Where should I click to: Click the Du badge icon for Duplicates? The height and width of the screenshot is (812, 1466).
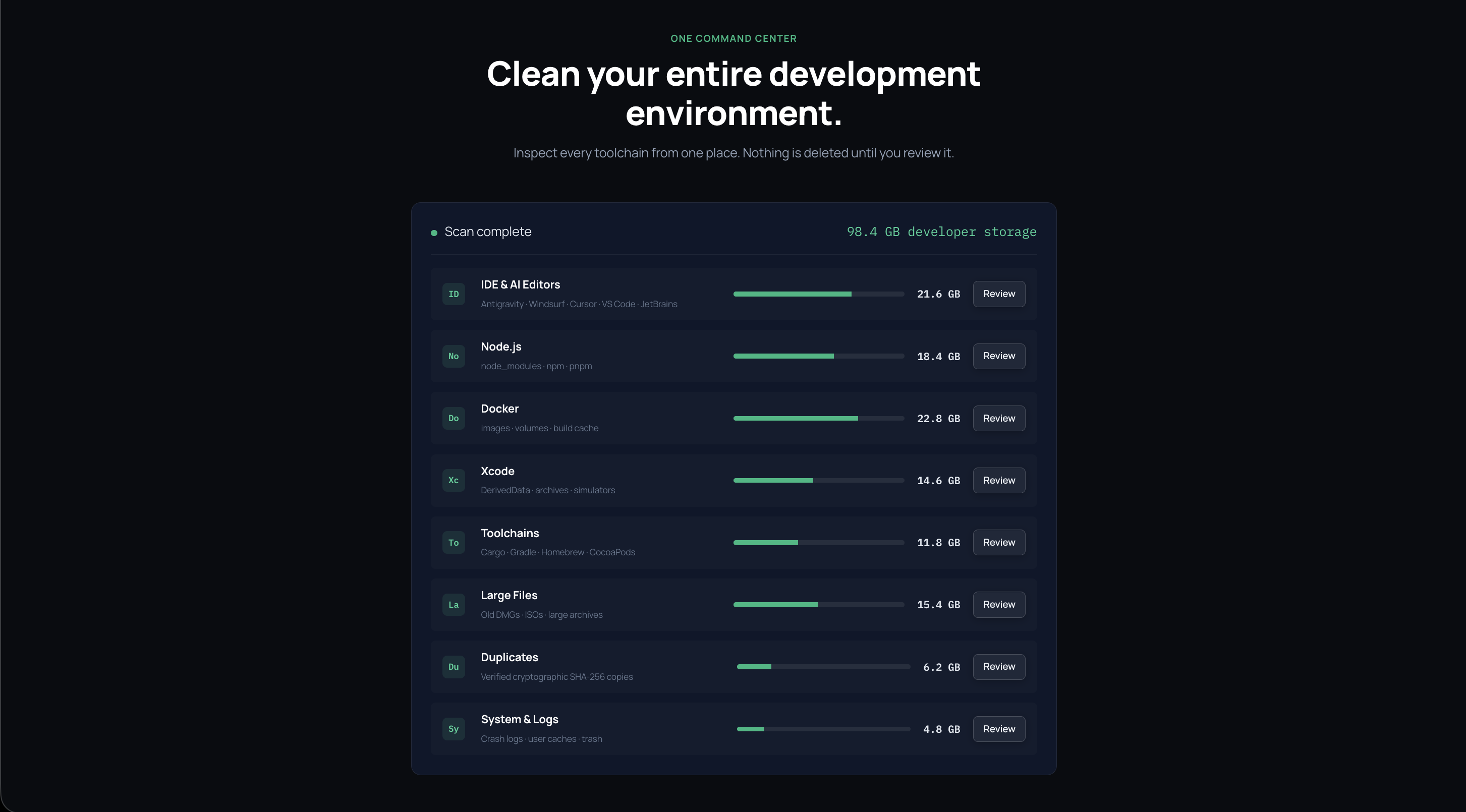click(454, 667)
